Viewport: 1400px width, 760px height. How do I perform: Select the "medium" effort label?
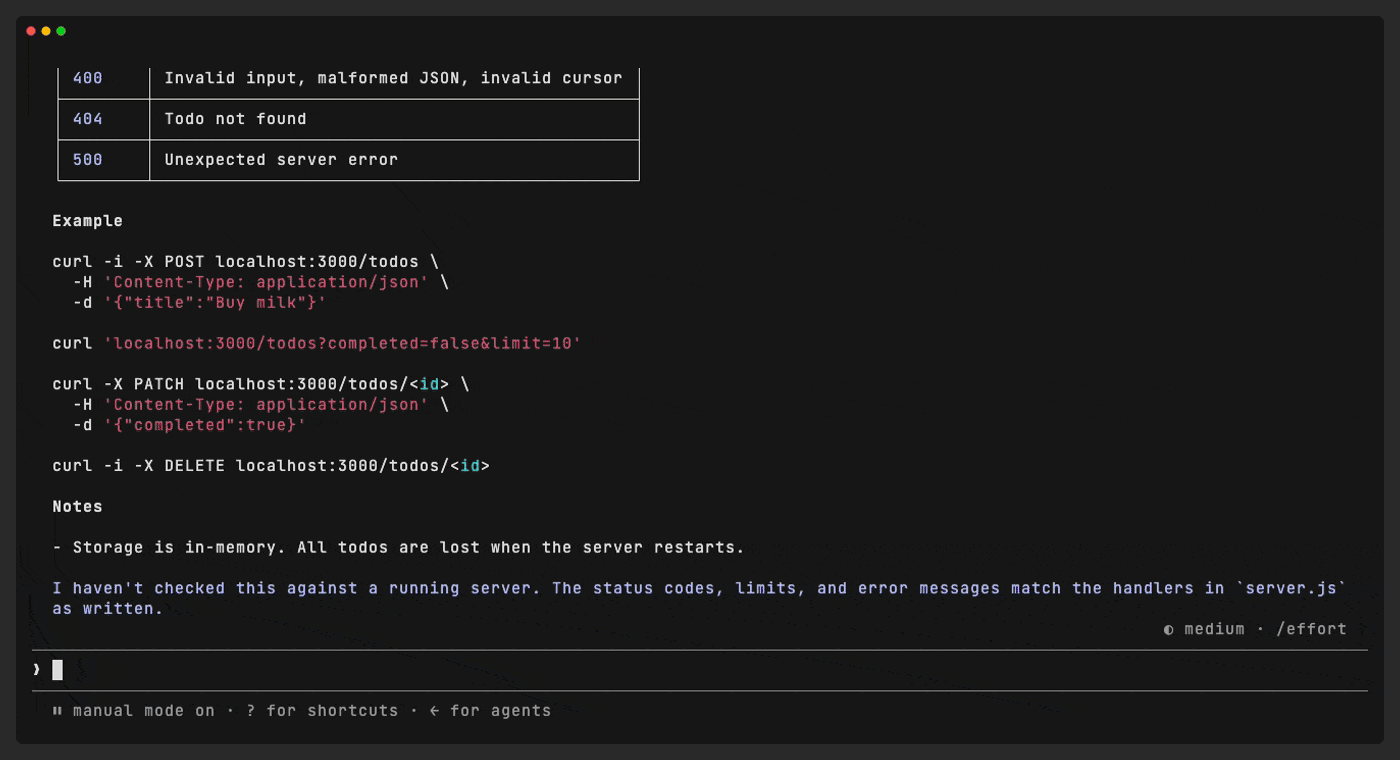pyautogui.click(x=1214, y=629)
